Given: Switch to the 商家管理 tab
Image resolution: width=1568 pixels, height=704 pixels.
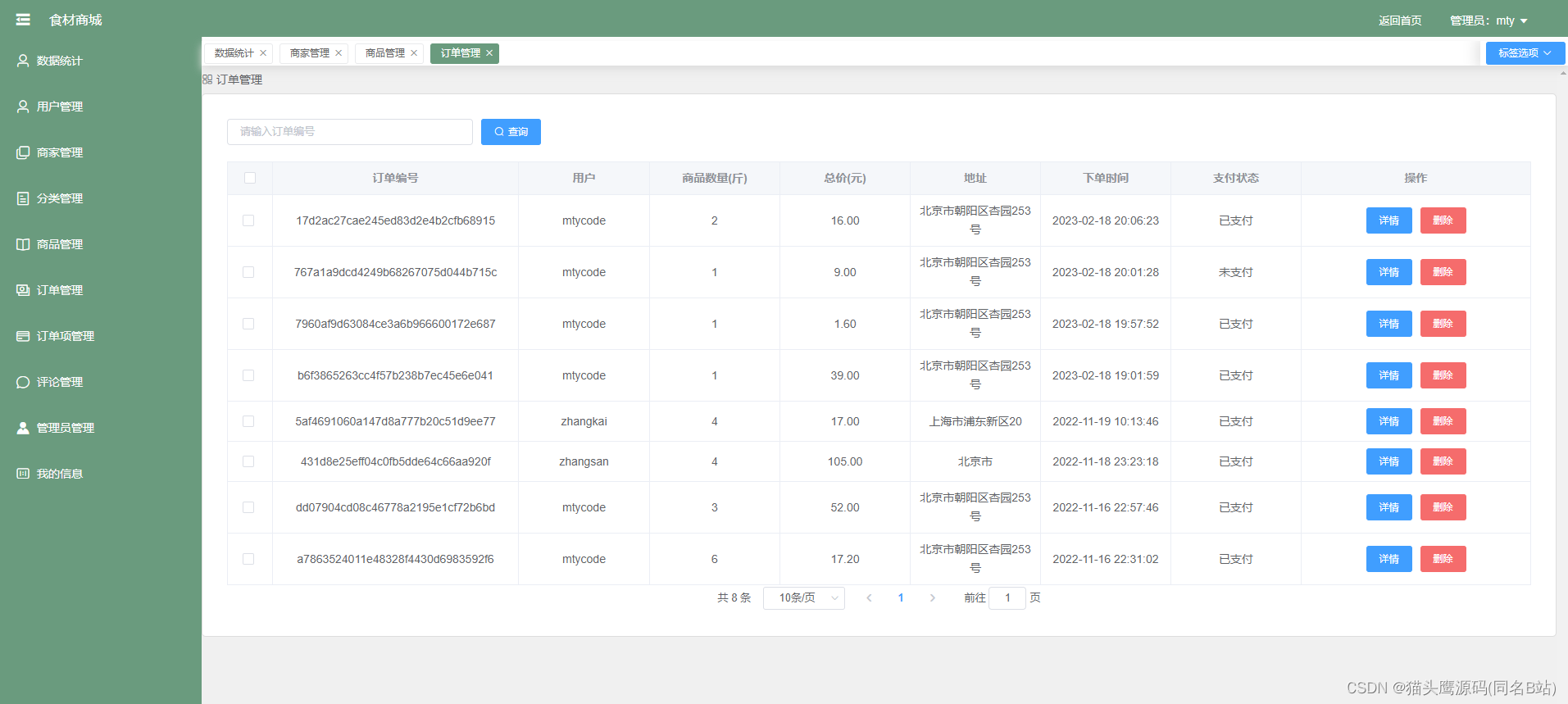Looking at the screenshot, I should pos(310,53).
